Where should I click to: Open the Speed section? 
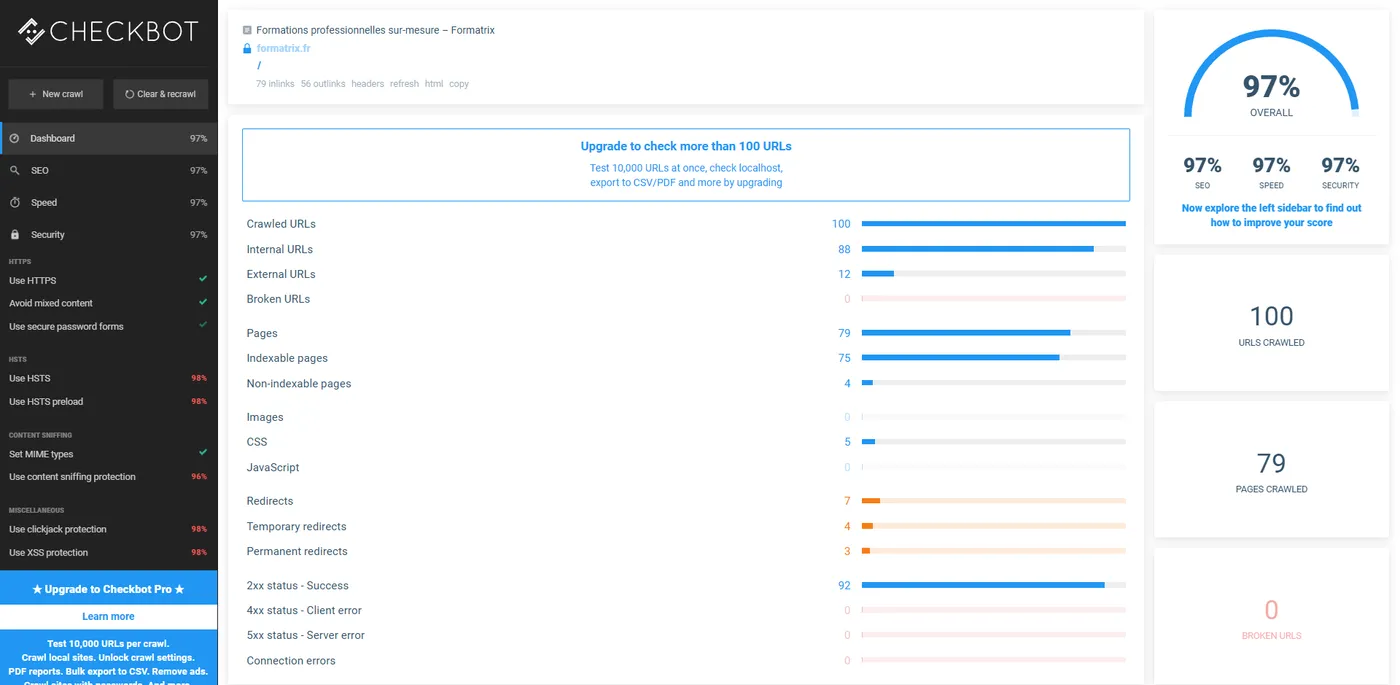[108, 203]
